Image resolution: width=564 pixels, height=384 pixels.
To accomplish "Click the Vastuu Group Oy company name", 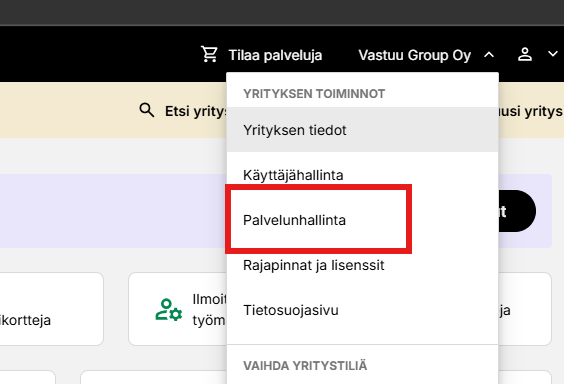I will coord(415,55).
